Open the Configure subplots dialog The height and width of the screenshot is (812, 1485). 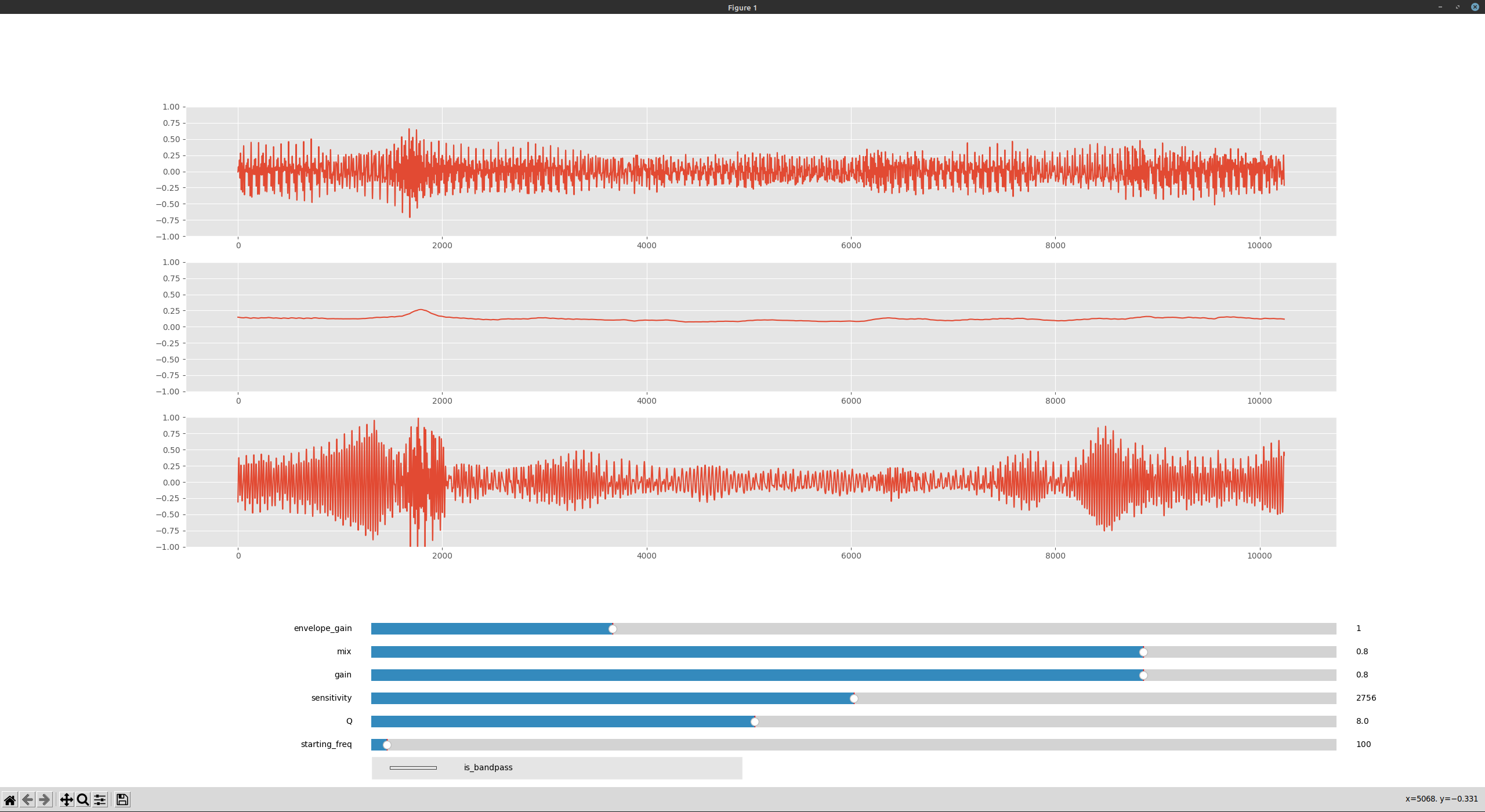pyautogui.click(x=100, y=800)
